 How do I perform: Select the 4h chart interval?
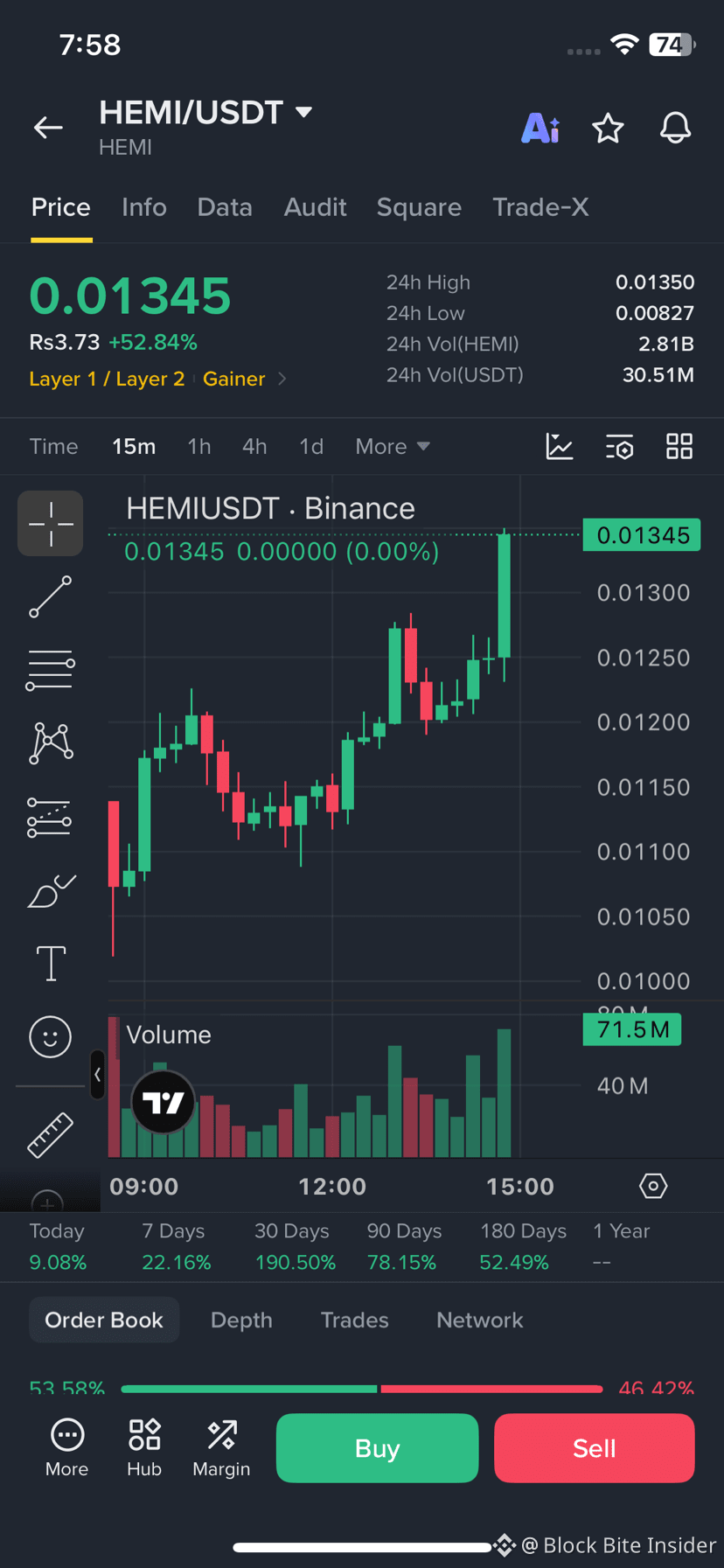[254, 447]
